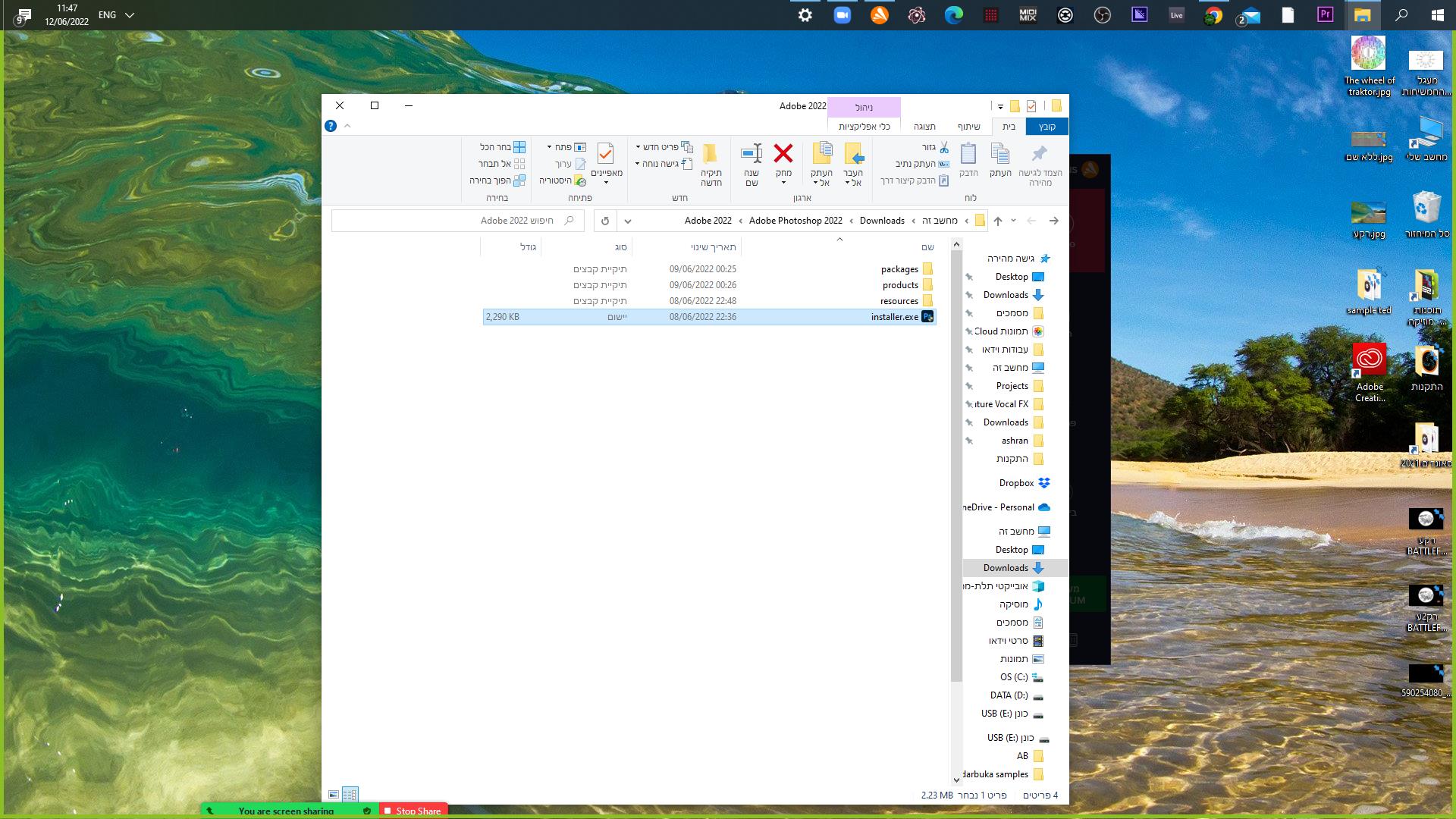The image size is (1456, 819).
Task: Click the Cut (גזור) scissors icon
Action: click(x=944, y=147)
